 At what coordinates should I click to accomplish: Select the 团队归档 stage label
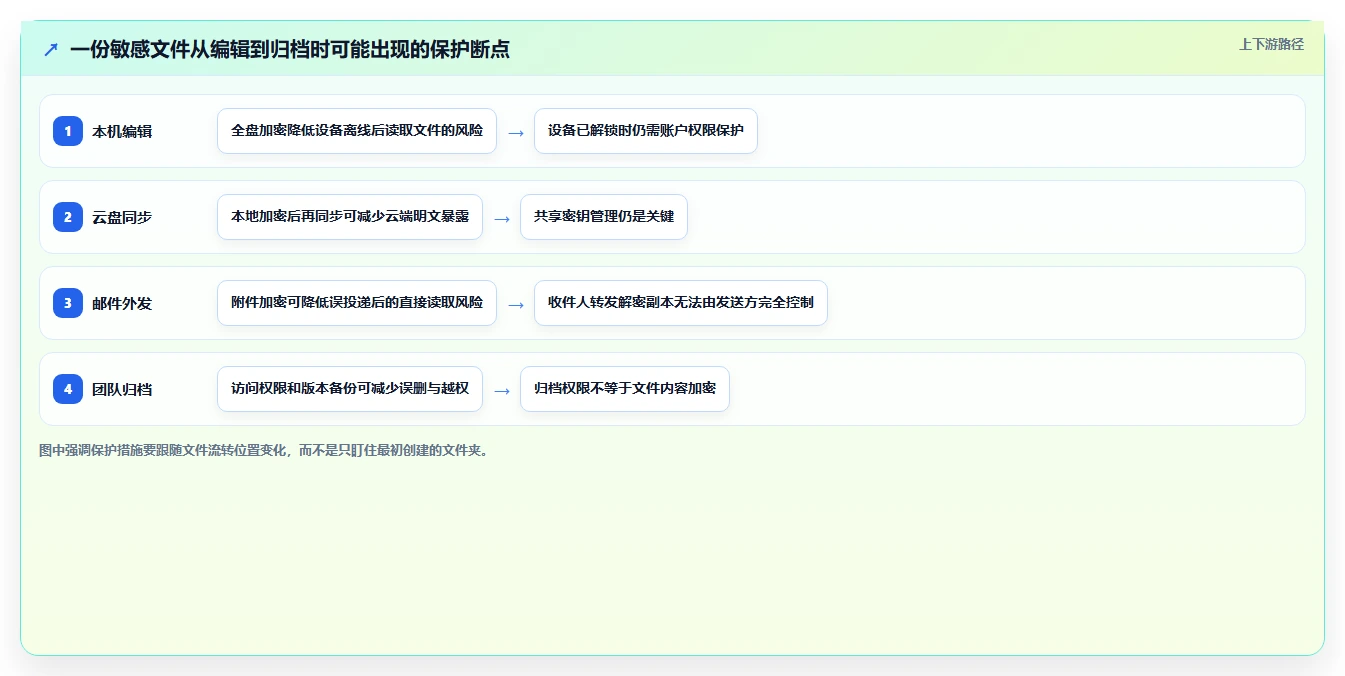click(x=122, y=389)
